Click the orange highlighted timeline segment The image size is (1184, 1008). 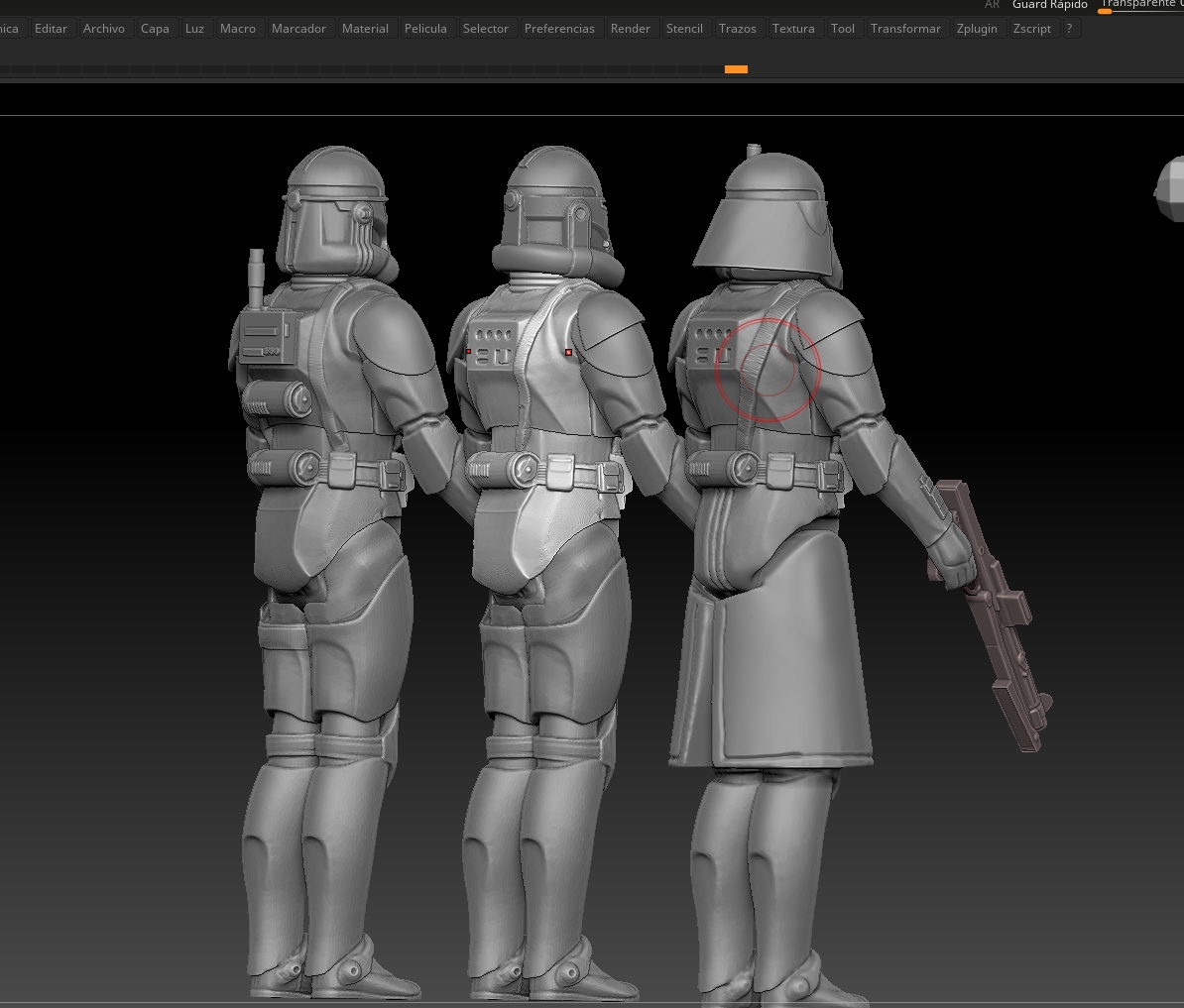pyautogui.click(x=736, y=69)
